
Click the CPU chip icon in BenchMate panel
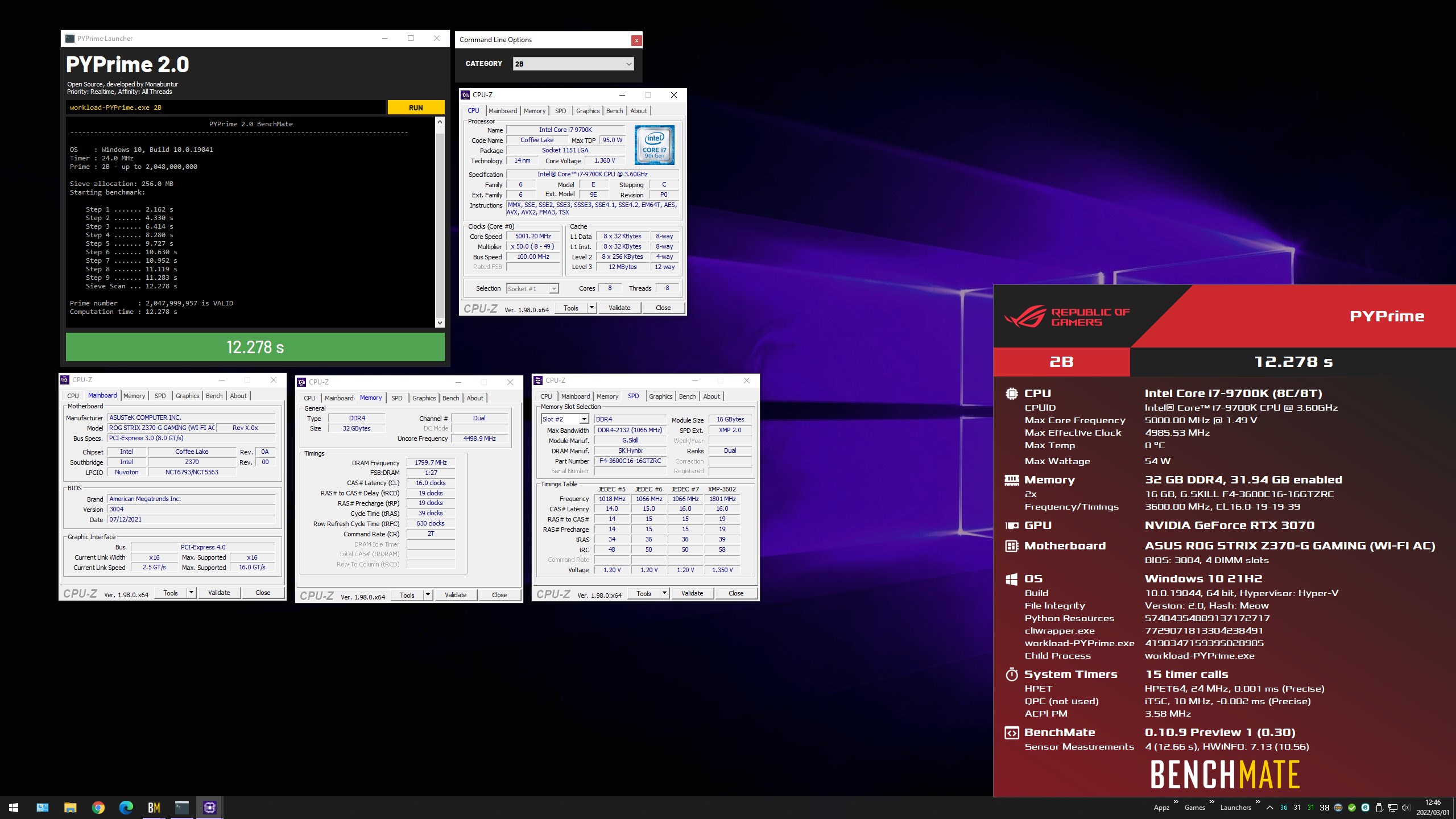1011,393
